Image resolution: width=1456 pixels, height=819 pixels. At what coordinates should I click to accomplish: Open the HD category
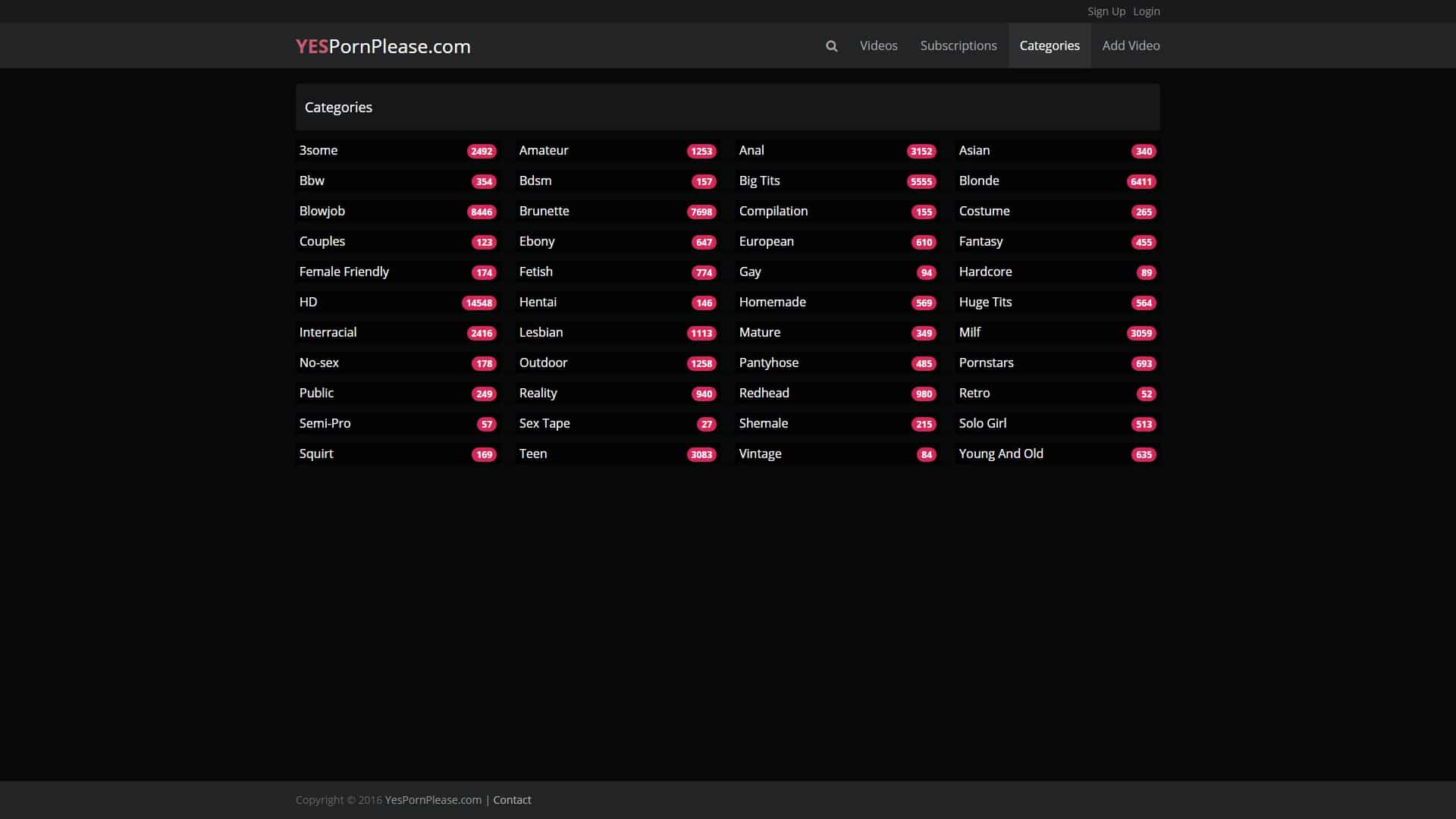pyautogui.click(x=309, y=302)
